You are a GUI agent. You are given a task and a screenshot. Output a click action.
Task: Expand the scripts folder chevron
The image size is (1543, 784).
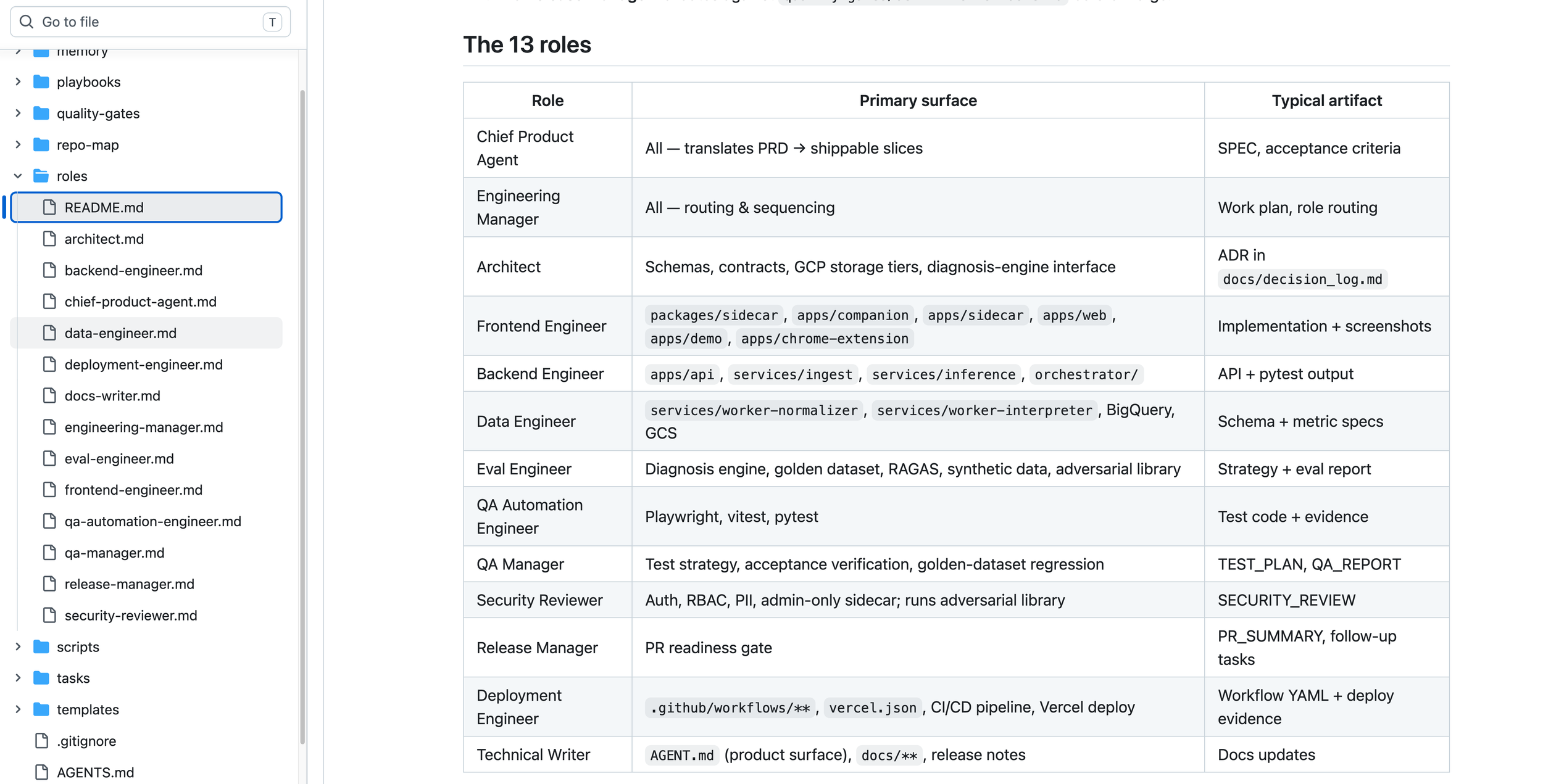pyautogui.click(x=18, y=646)
